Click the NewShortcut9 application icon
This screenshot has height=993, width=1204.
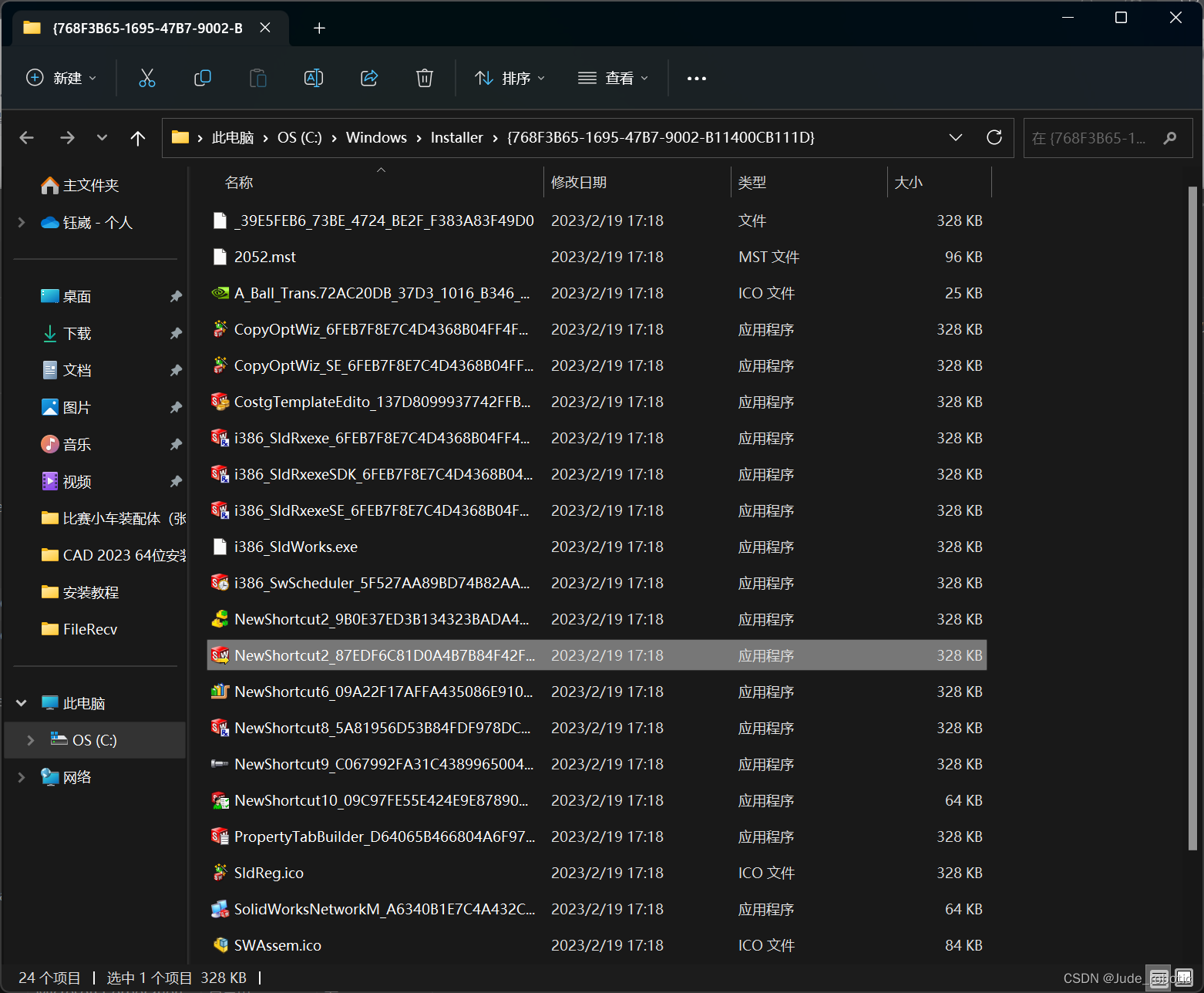(x=220, y=764)
